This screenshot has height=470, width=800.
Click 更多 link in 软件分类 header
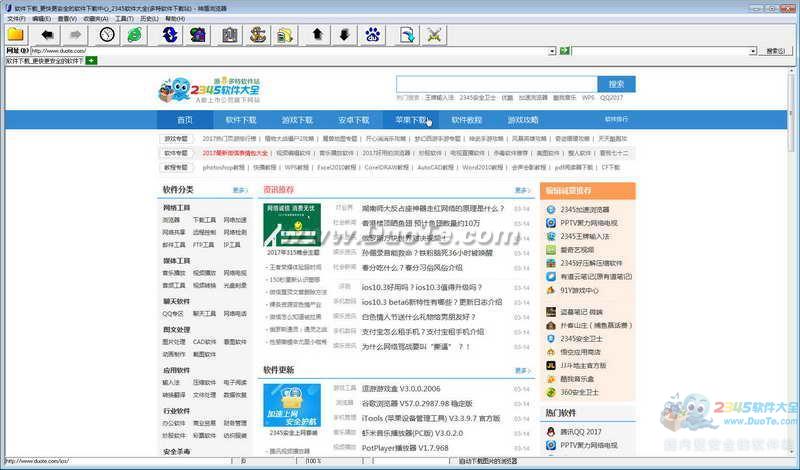240,190
